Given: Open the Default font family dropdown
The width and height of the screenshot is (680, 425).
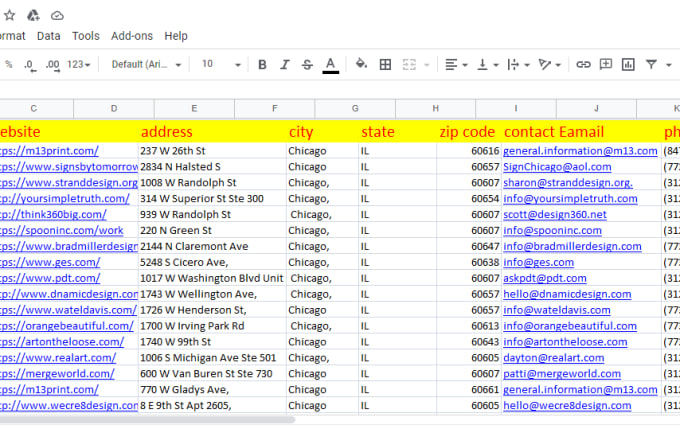Looking at the screenshot, I should (x=146, y=65).
